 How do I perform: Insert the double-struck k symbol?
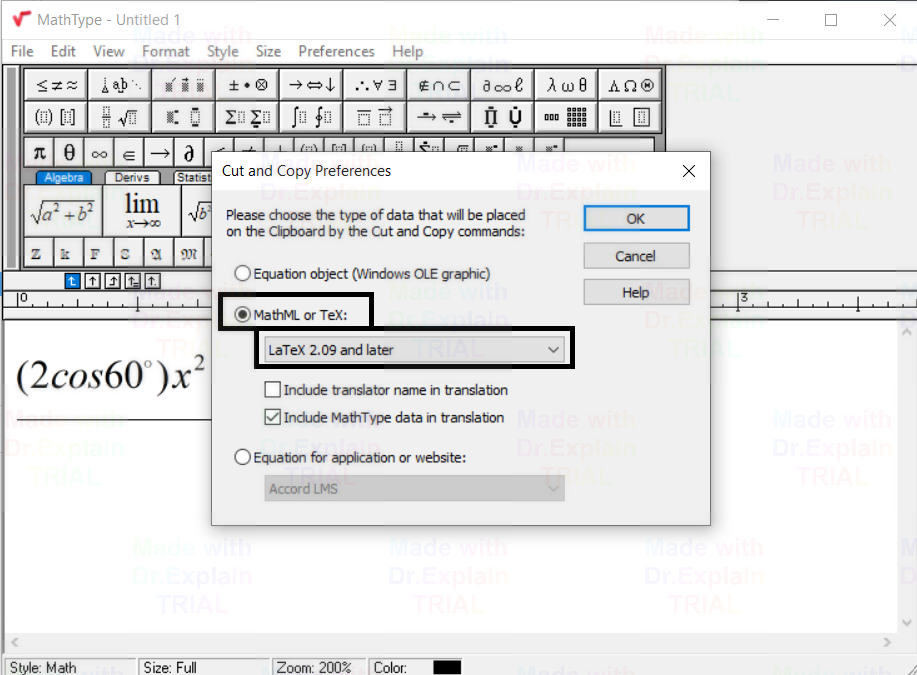pos(65,254)
